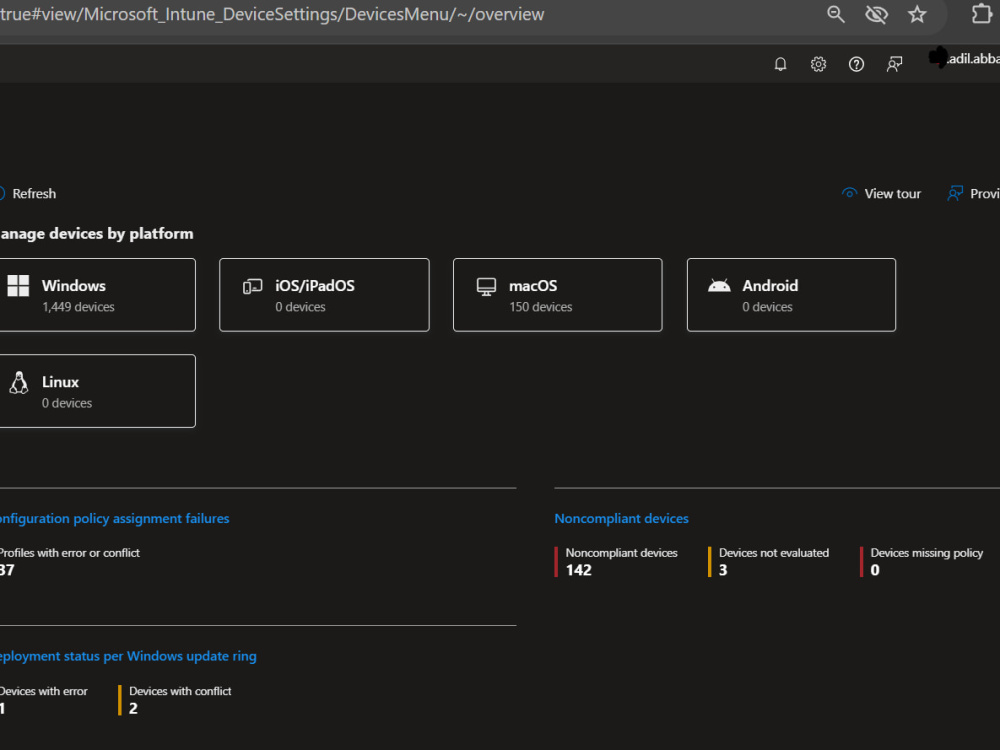Image resolution: width=1000 pixels, height=750 pixels.
Task: Open the Noncompliant devices link
Action: coord(621,518)
